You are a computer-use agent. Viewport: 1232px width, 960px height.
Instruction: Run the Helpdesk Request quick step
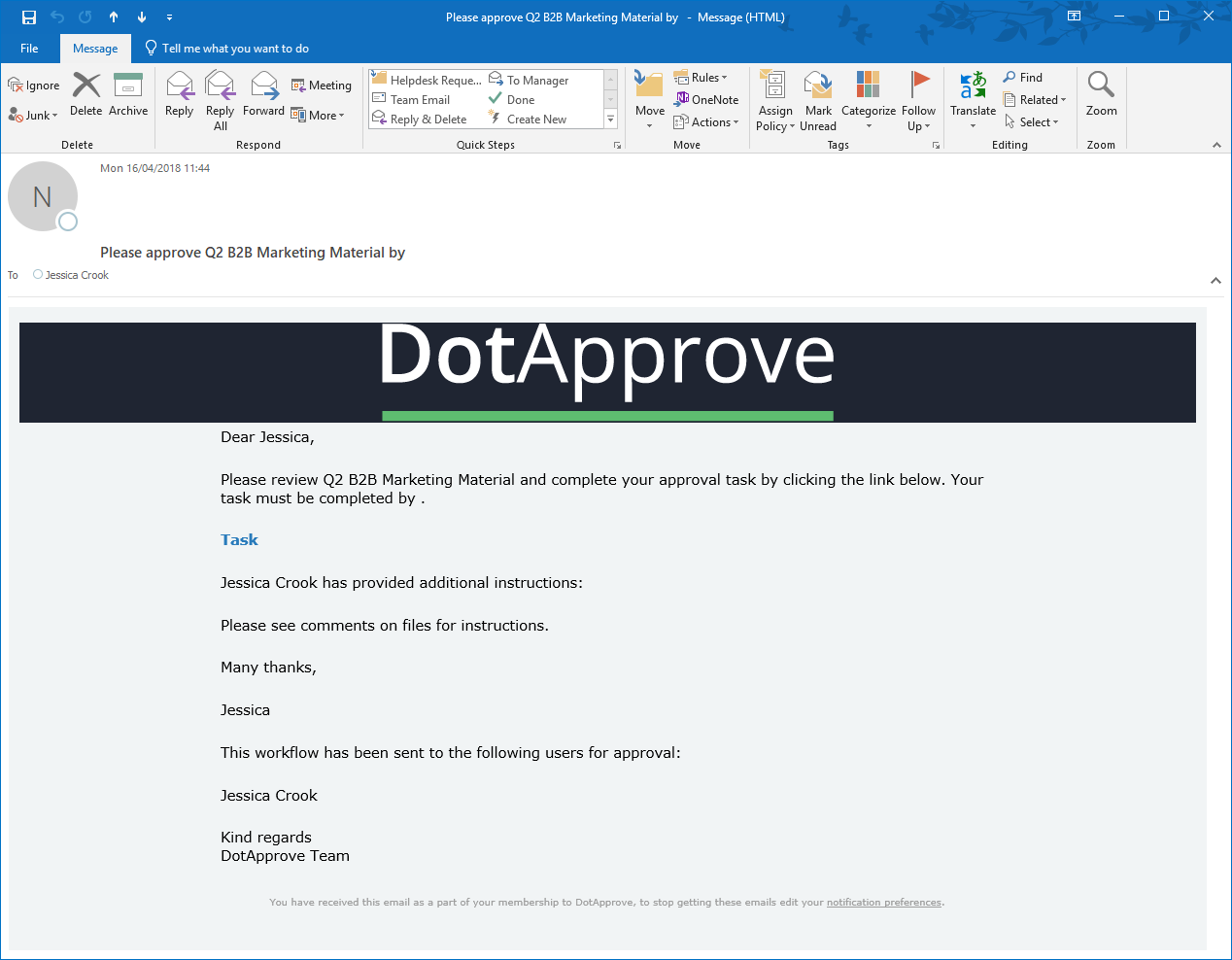pos(427,80)
